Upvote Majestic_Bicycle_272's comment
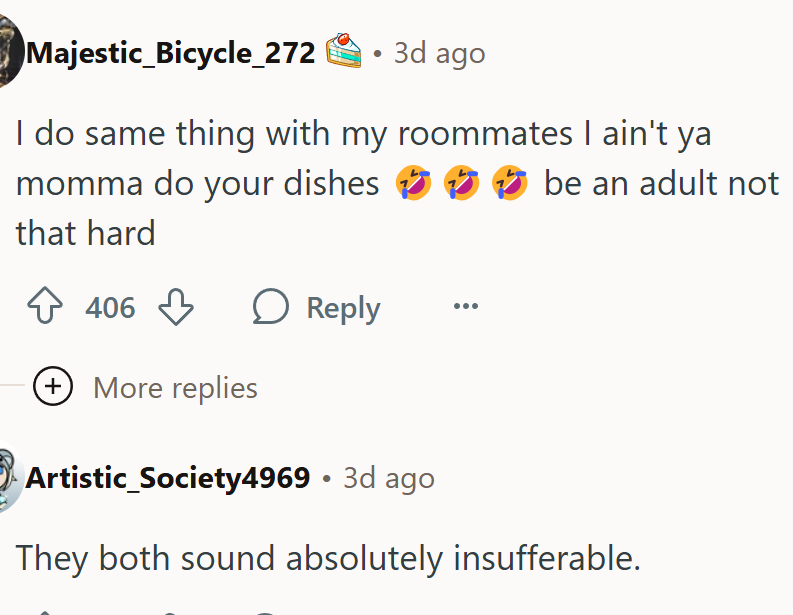 [45, 308]
